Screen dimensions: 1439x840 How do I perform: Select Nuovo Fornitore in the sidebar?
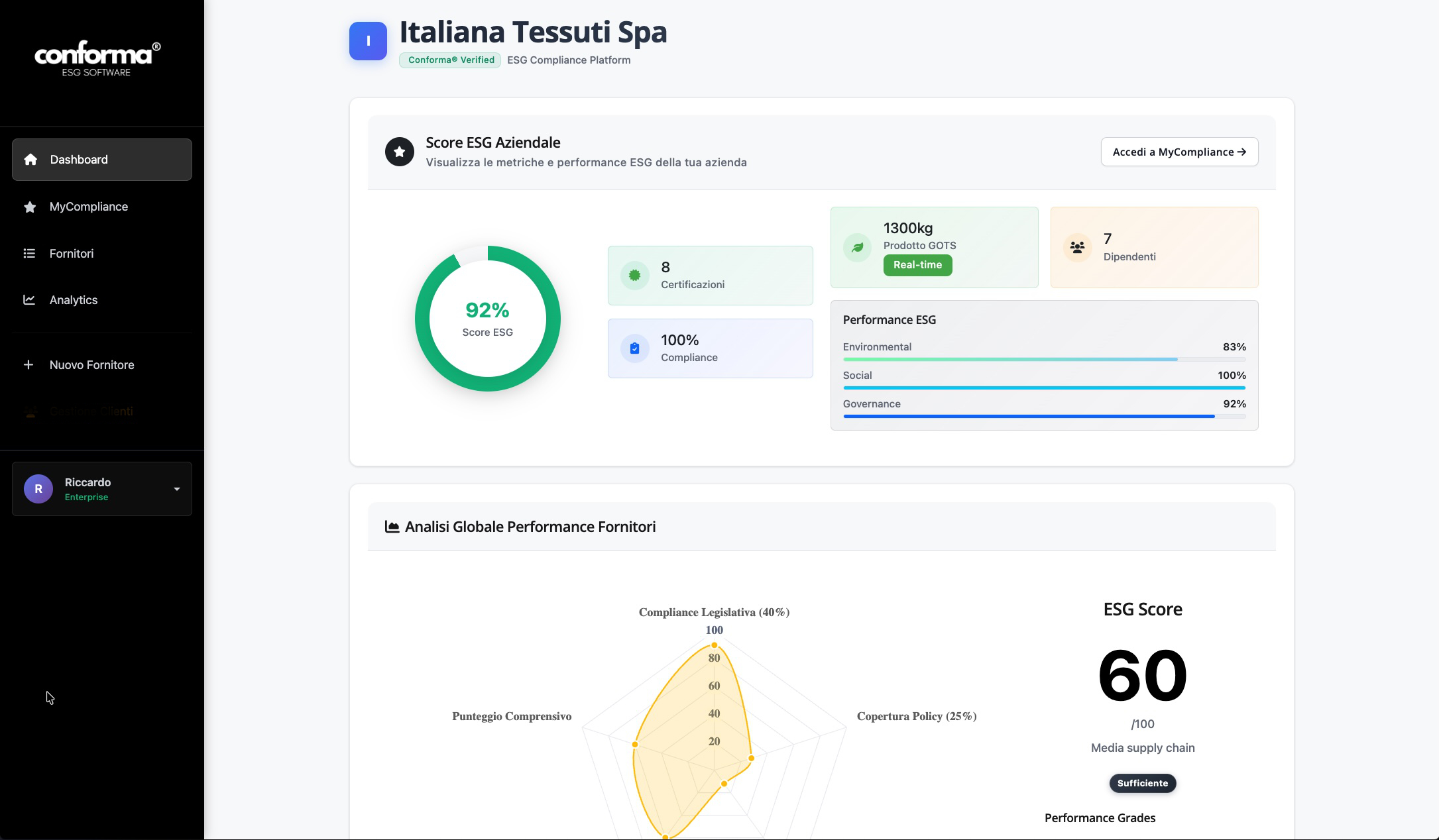pyautogui.click(x=102, y=364)
